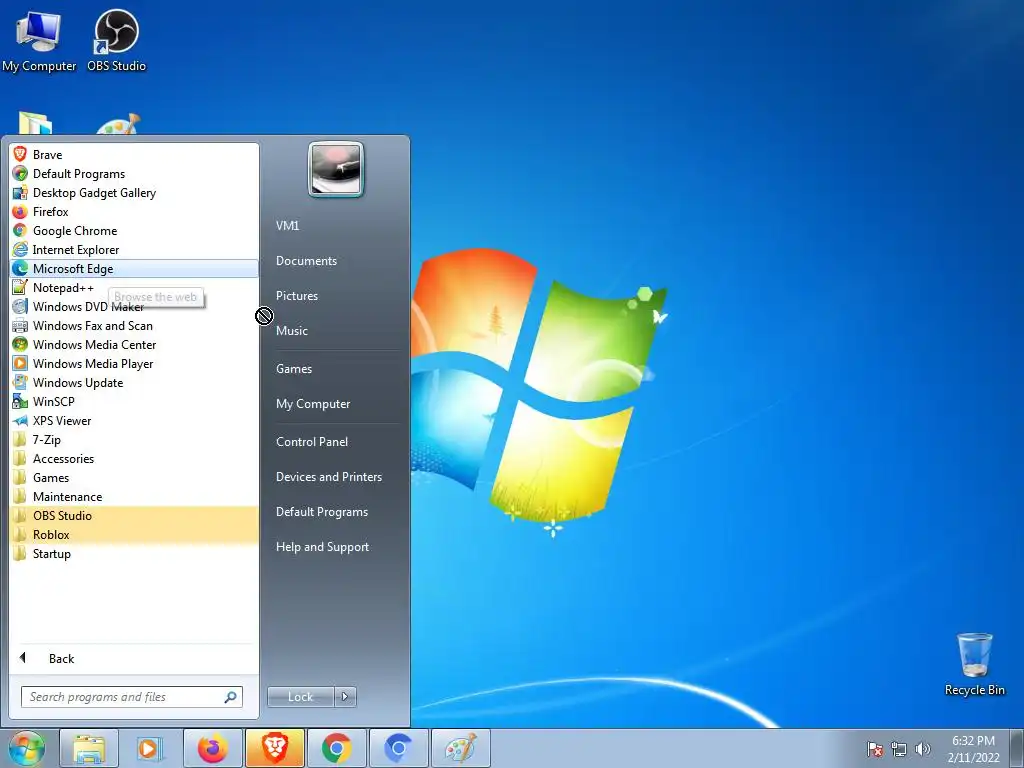Launch Google Chrome from the taskbar
1024x768 pixels.
click(x=337, y=748)
